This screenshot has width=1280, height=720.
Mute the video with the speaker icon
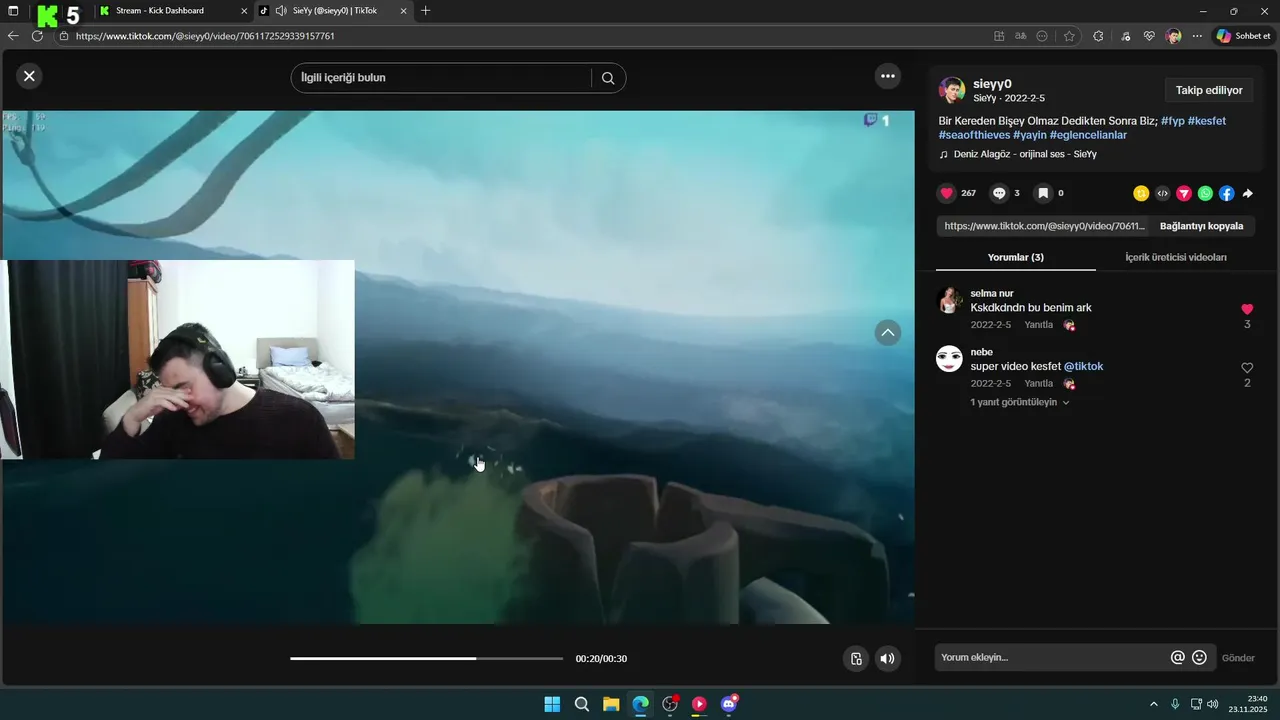[887, 658]
